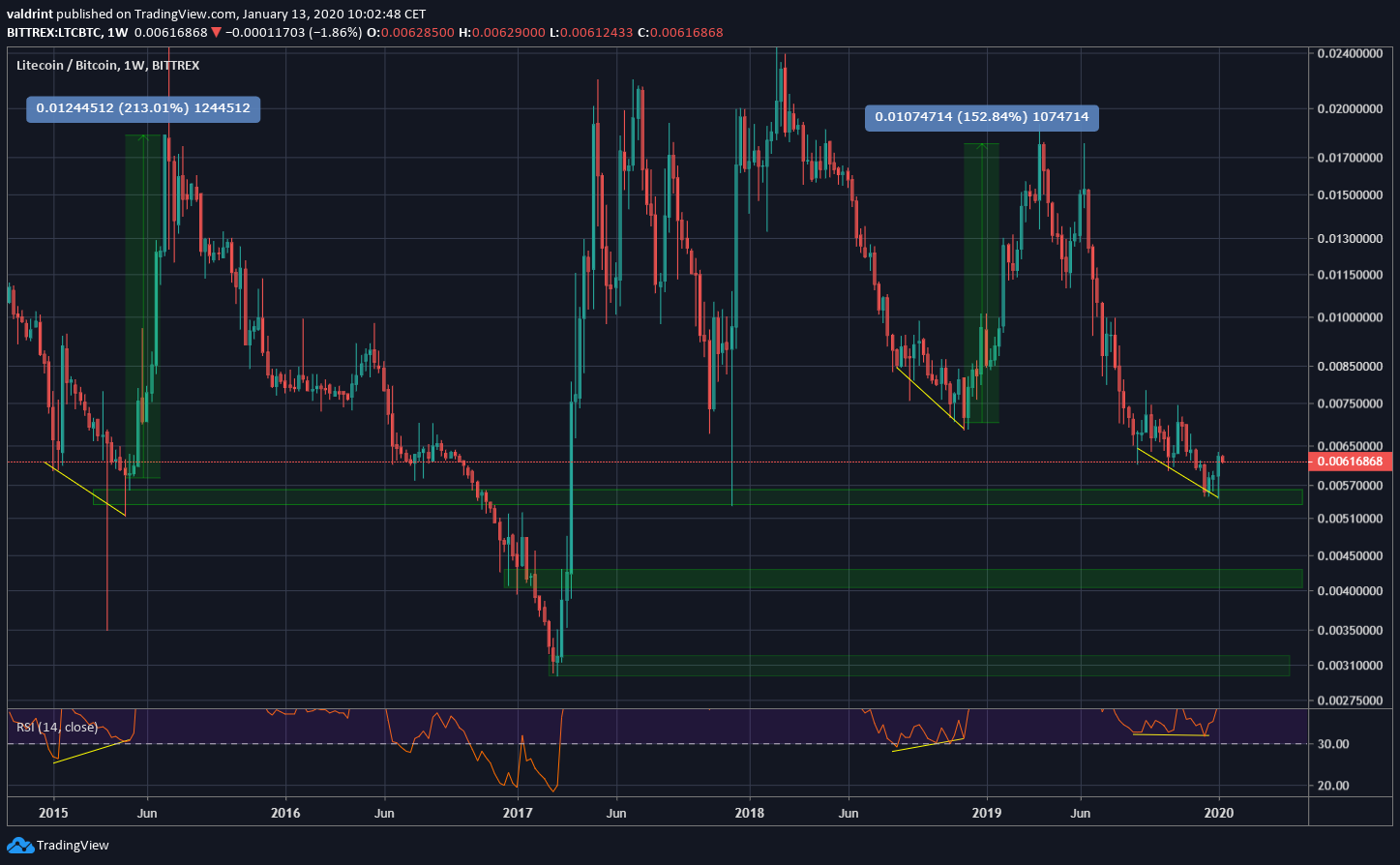
Task: Select the 0.01244512 (213.01%) measurement label
Action: point(141,109)
